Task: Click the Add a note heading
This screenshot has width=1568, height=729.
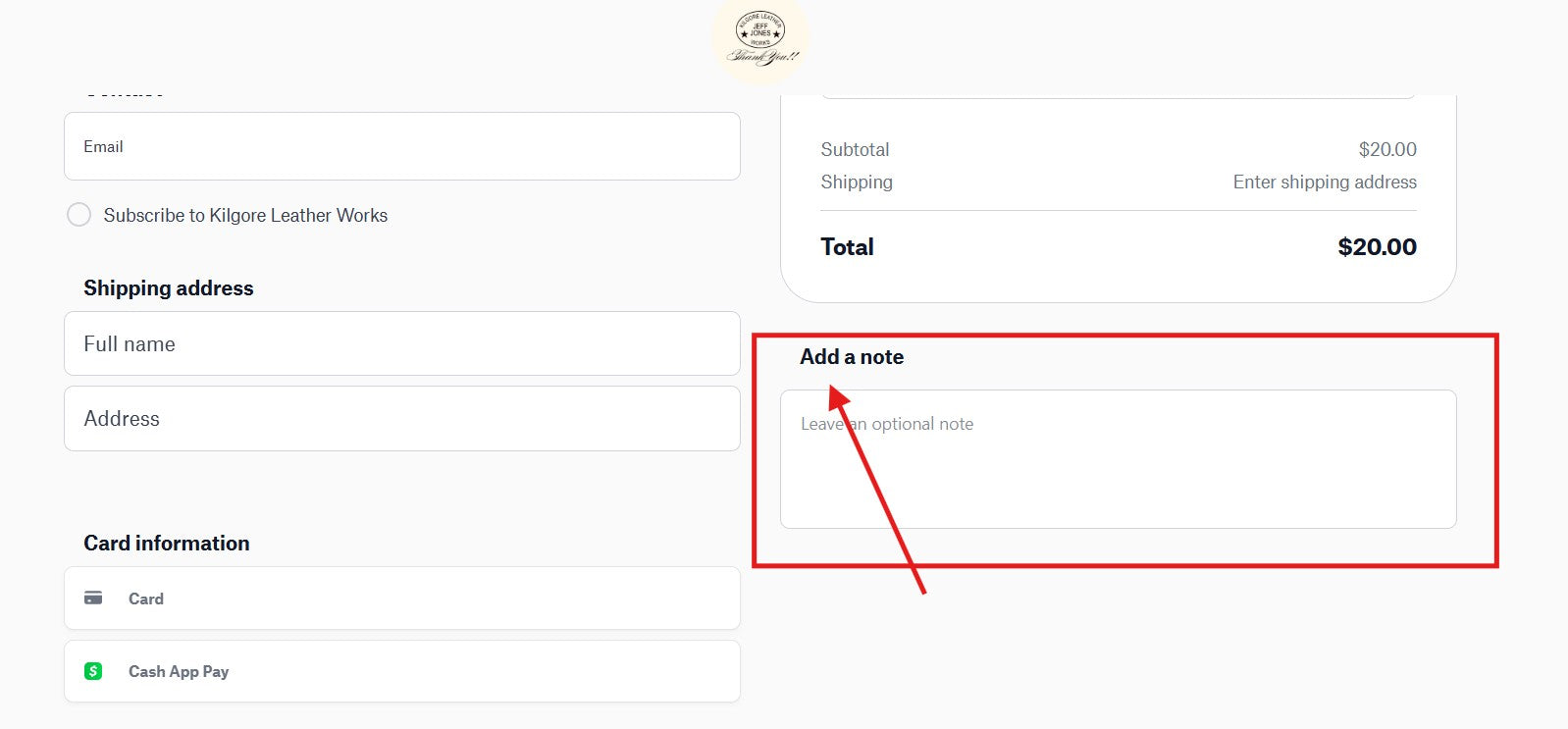Action: coord(852,357)
